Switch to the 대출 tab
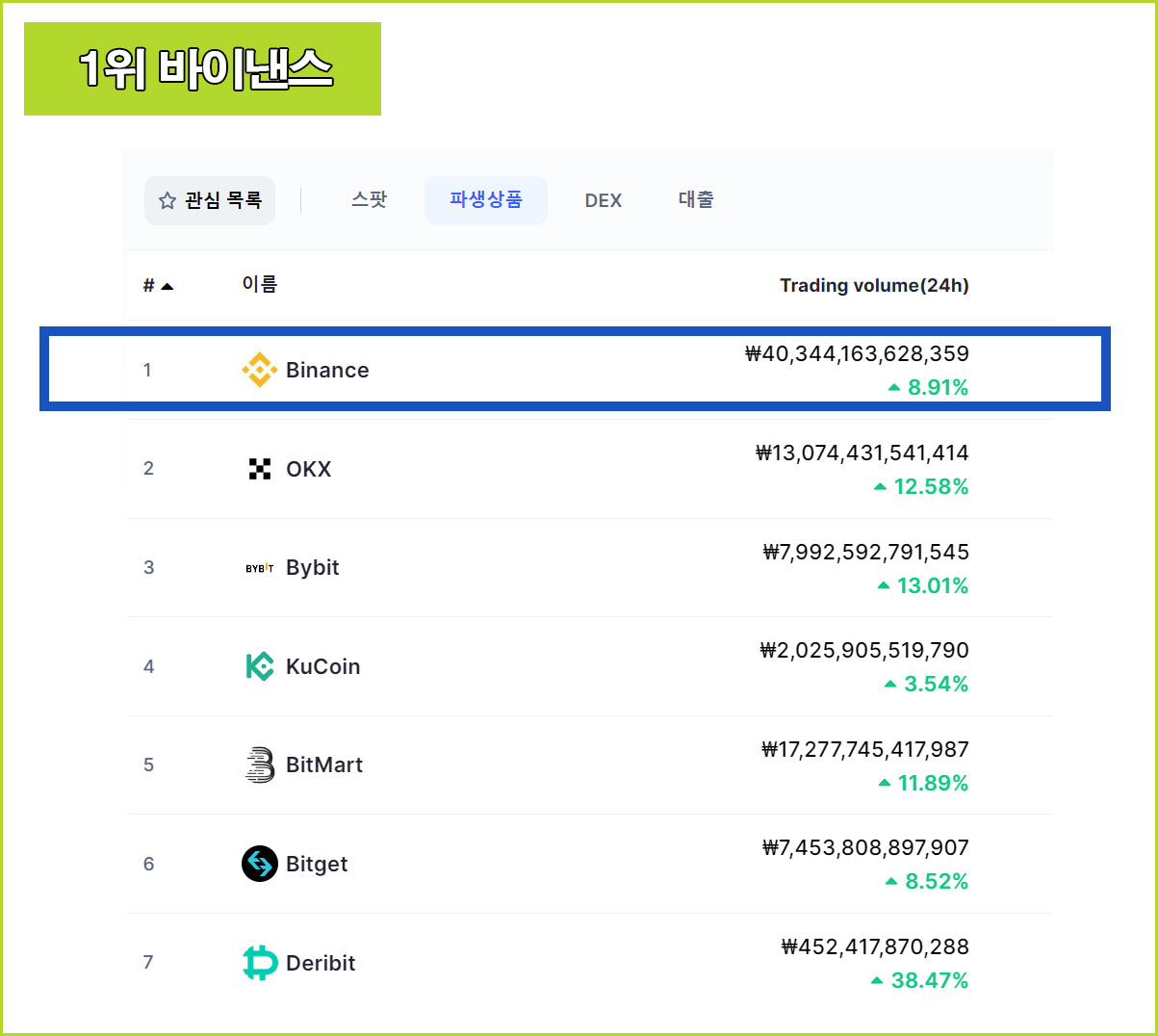The image size is (1158, 1036). point(696,199)
